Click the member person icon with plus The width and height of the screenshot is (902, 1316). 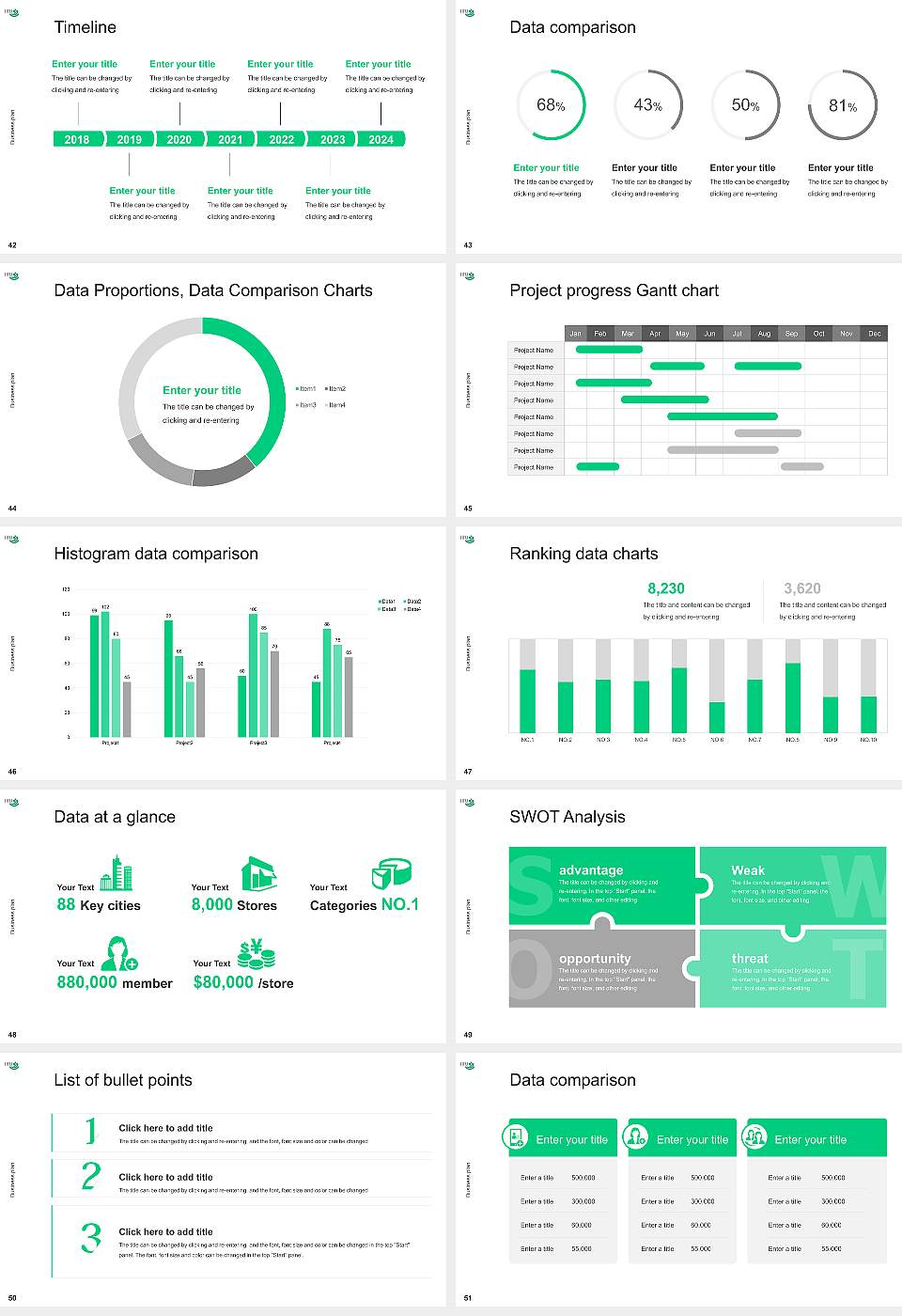click(118, 953)
